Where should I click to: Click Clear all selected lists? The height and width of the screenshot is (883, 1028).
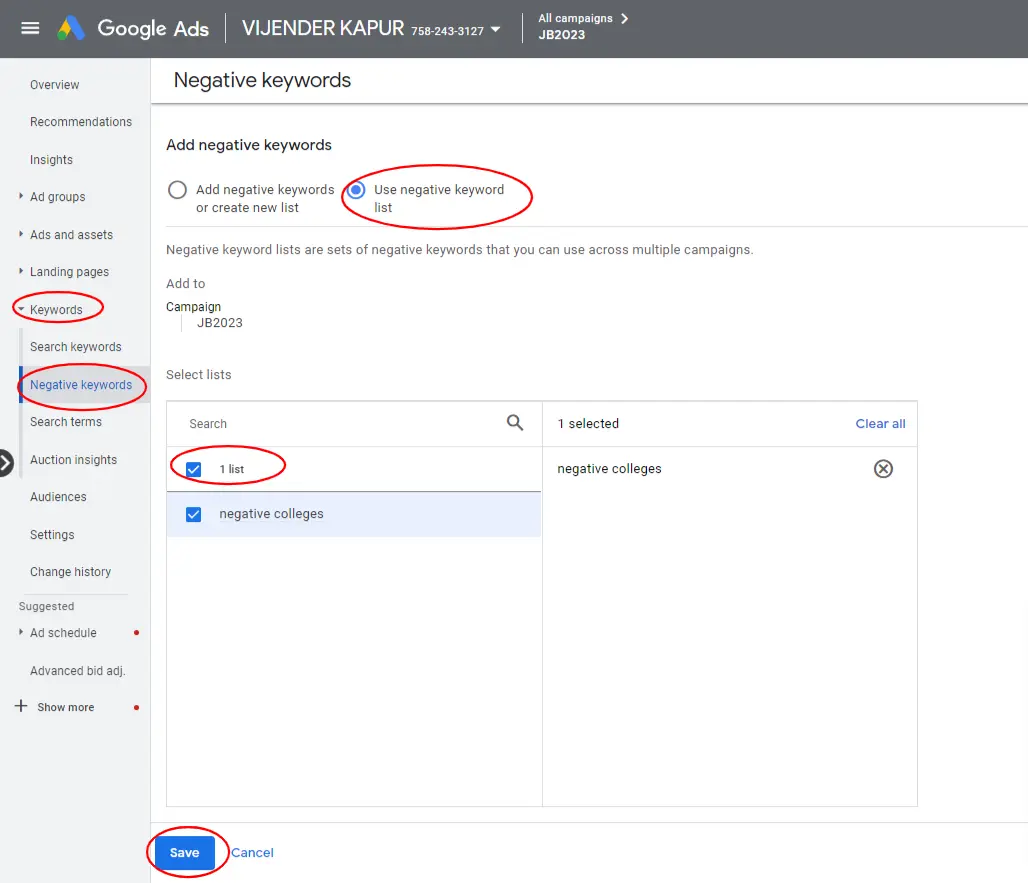click(x=880, y=423)
